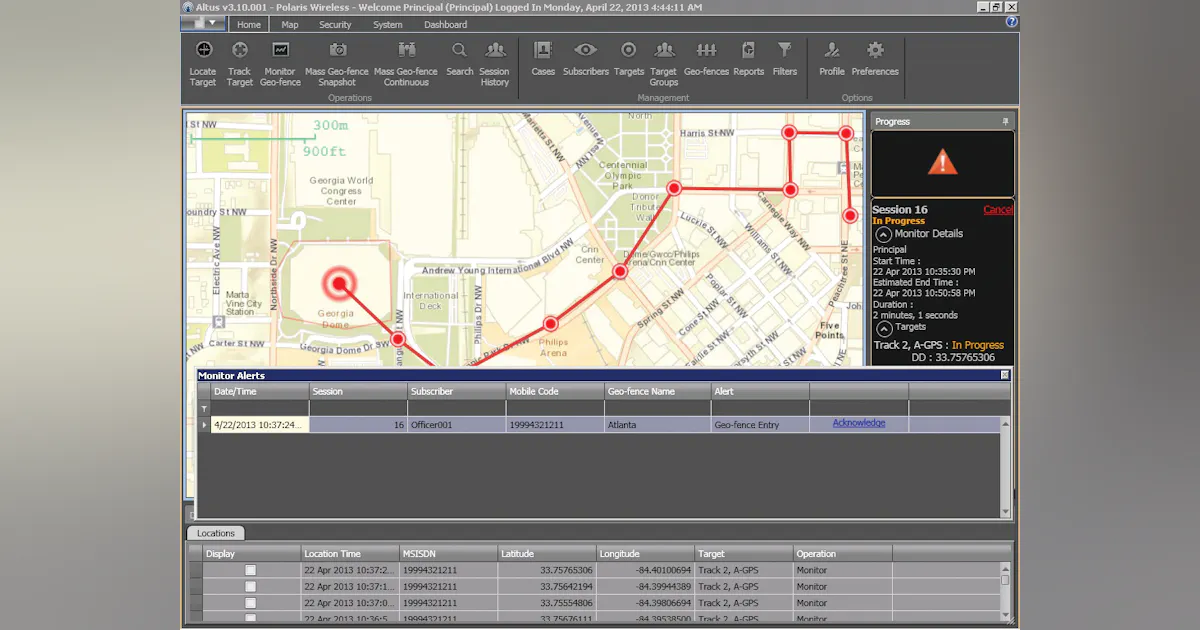Collapse the Monitor Details section
Screen dimensions: 1200x630
coord(884,234)
